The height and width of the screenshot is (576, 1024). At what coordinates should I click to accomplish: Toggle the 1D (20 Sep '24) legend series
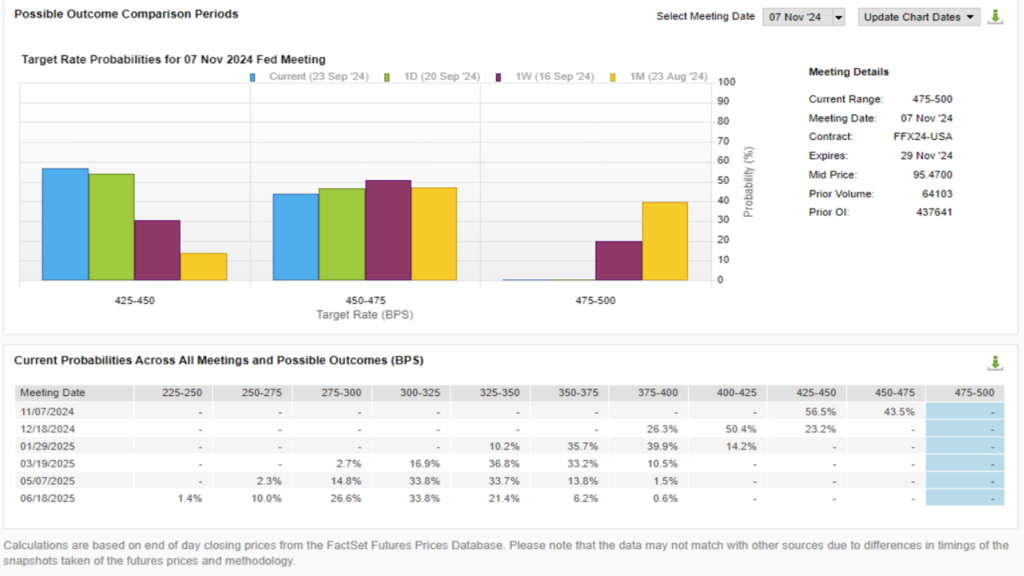click(x=432, y=76)
